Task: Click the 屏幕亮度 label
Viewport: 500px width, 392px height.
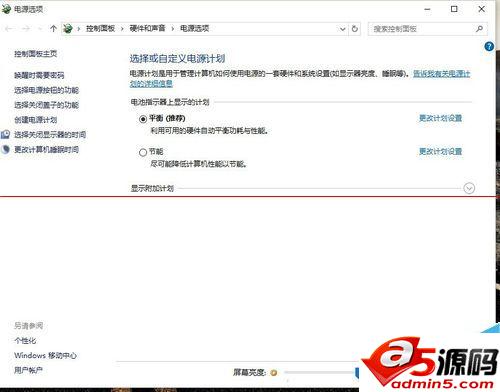Action: 250,372
